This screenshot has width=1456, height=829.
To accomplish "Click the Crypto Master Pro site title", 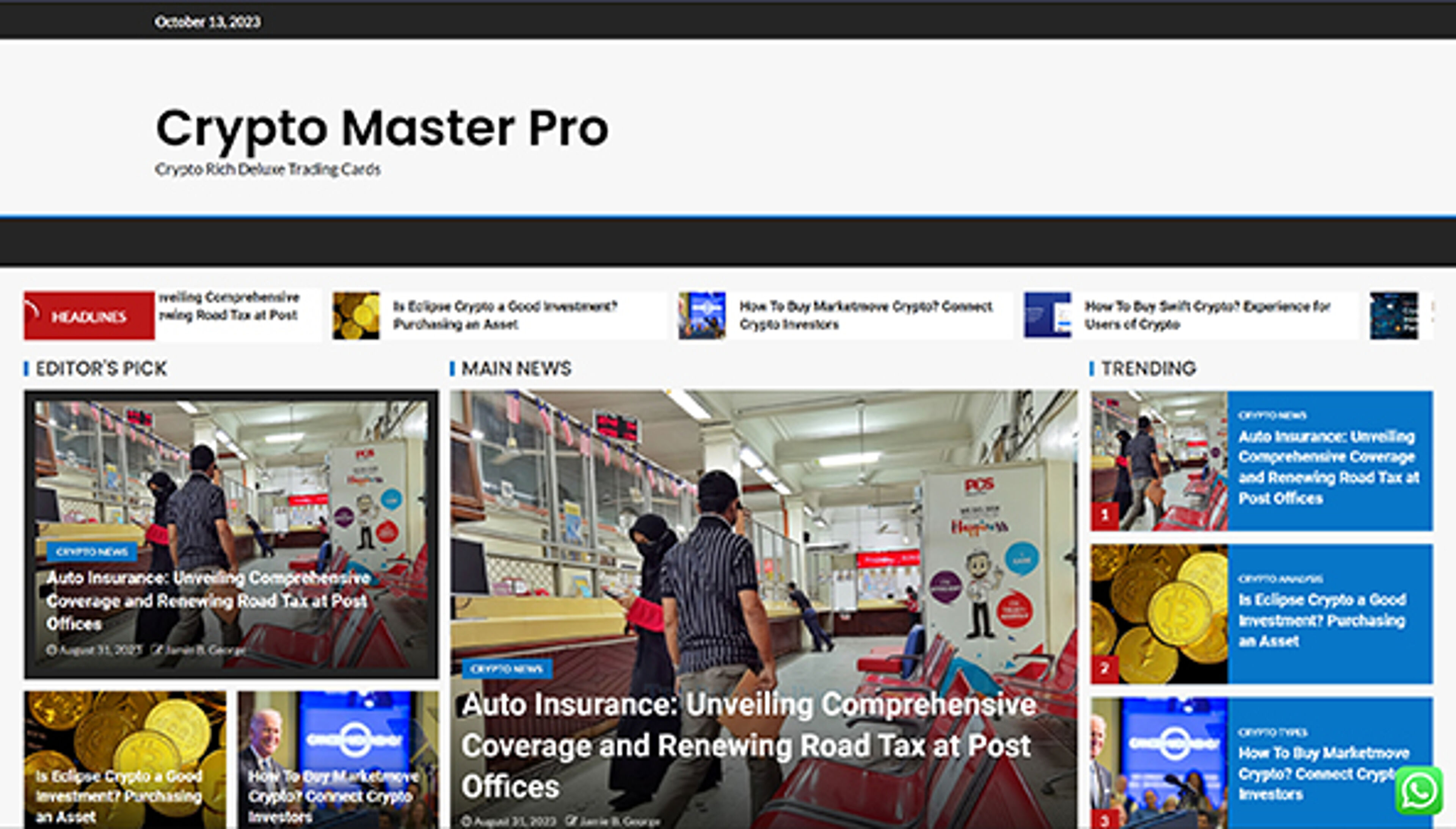I will tap(382, 128).
